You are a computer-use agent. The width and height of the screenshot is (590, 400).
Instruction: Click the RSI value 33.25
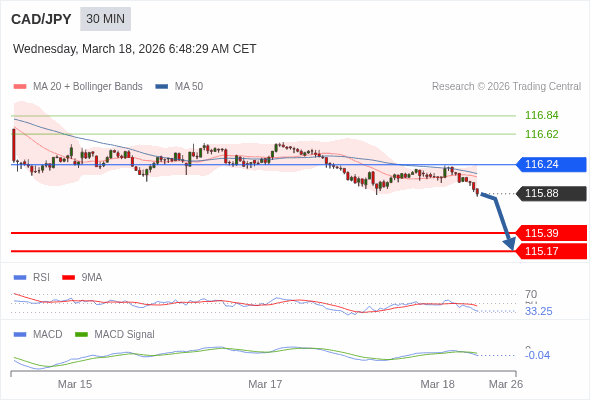tap(538, 312)
